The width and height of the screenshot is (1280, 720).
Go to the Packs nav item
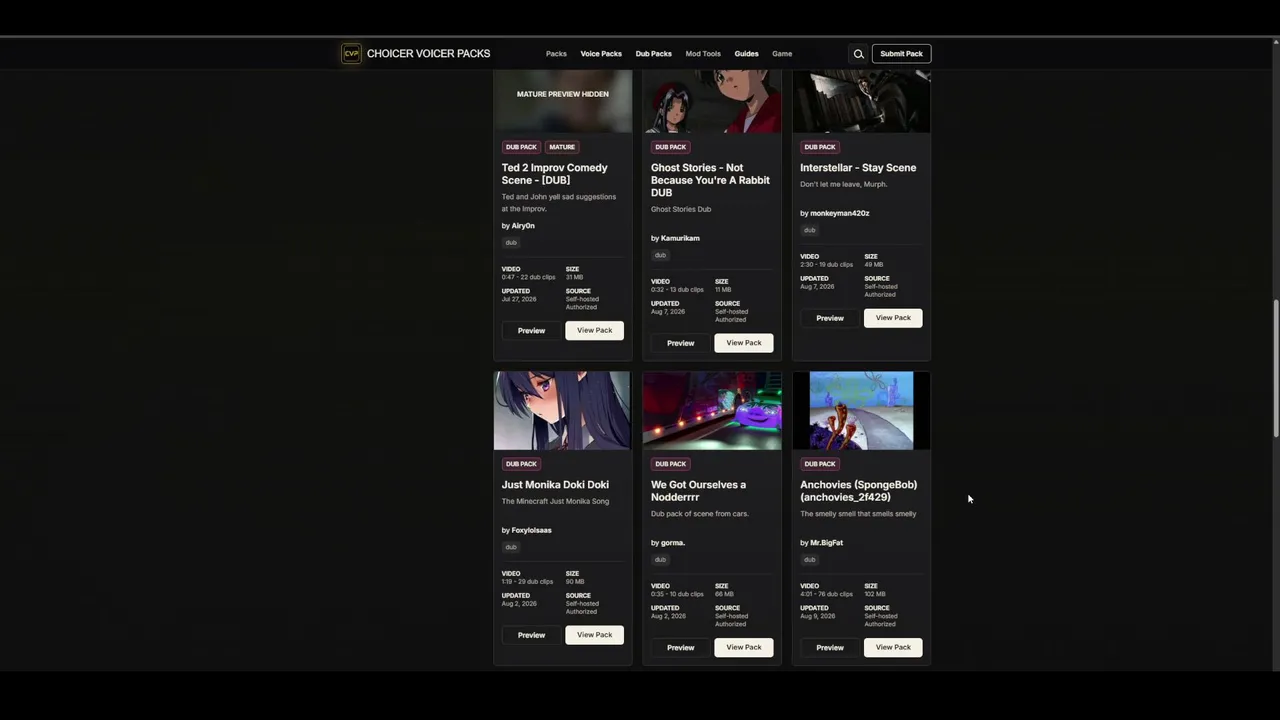point(556,54)
